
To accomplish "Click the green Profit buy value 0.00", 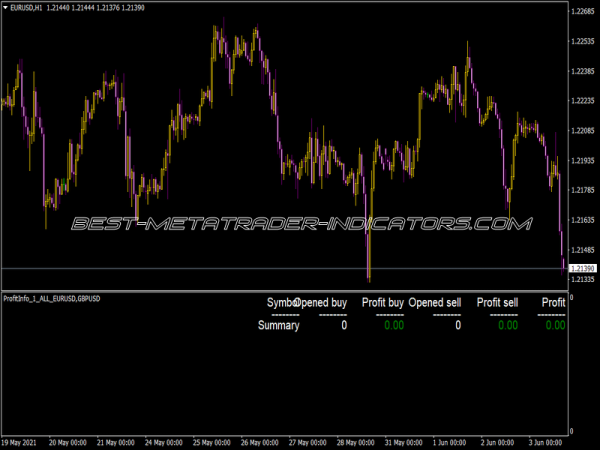I will [394, 325].
